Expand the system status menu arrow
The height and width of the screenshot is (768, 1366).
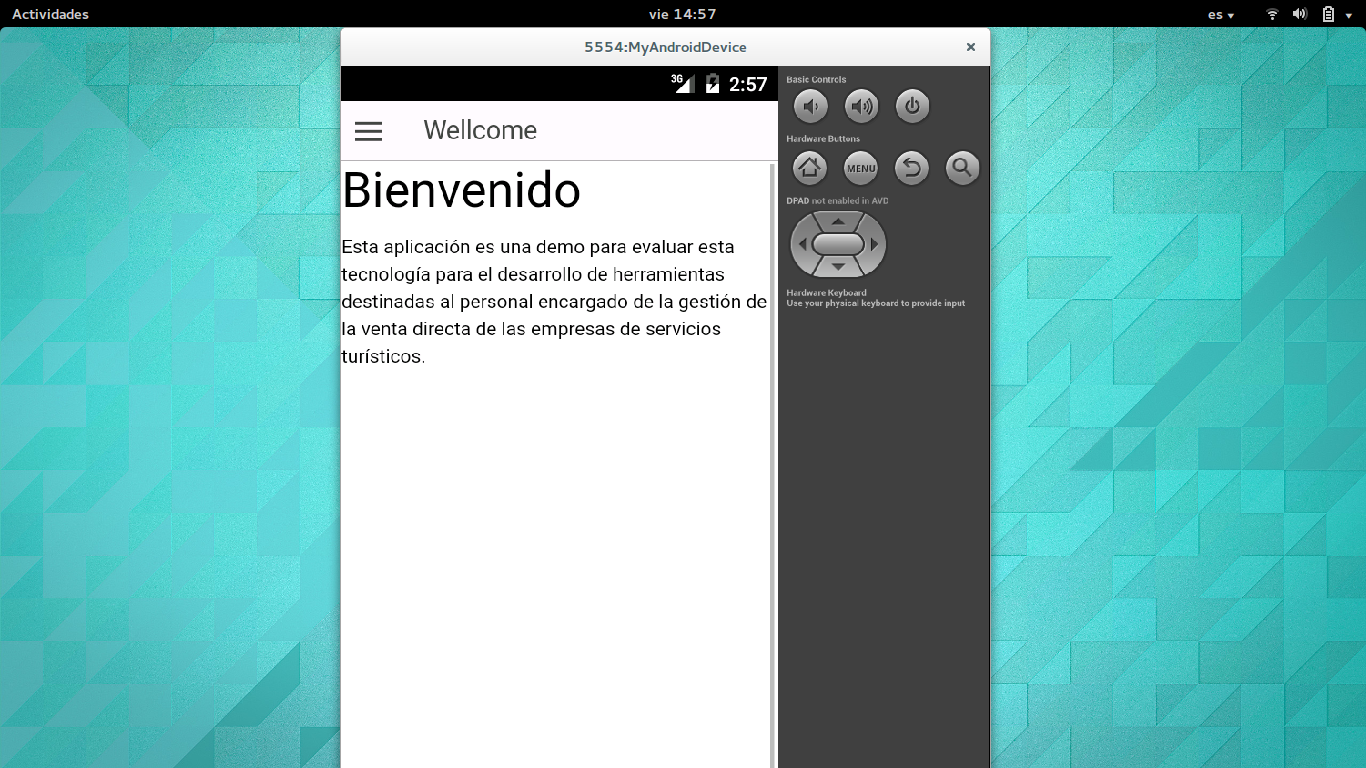(1348, 15)
